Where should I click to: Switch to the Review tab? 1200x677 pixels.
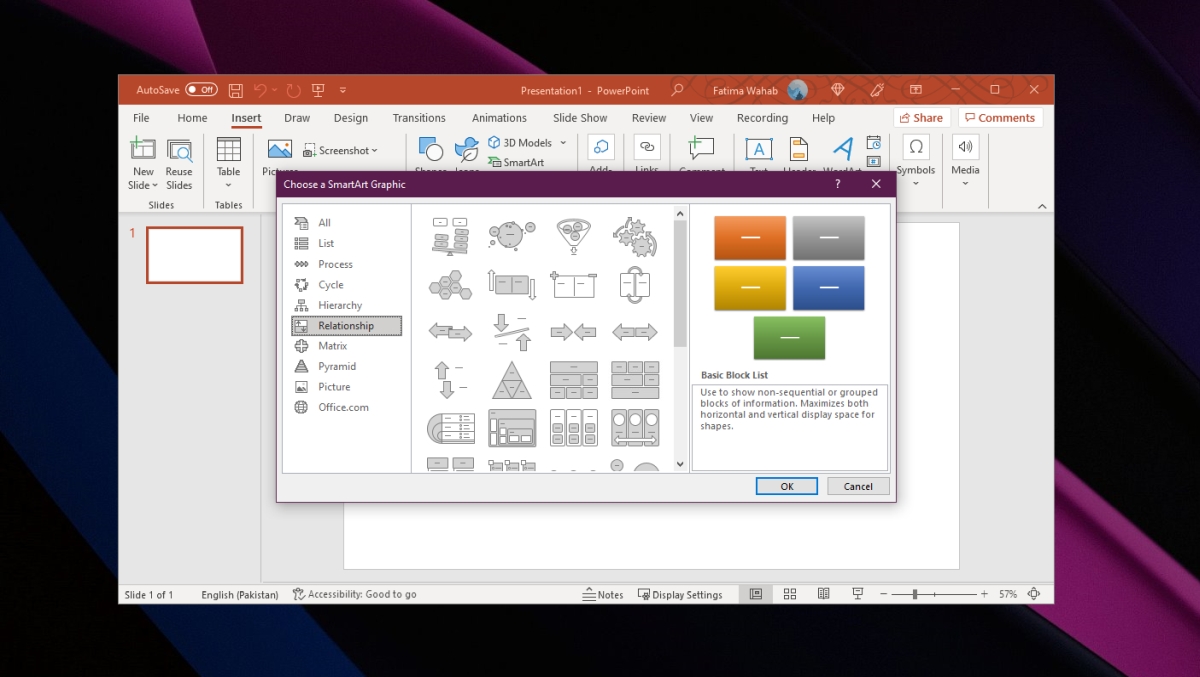point(649,118)
